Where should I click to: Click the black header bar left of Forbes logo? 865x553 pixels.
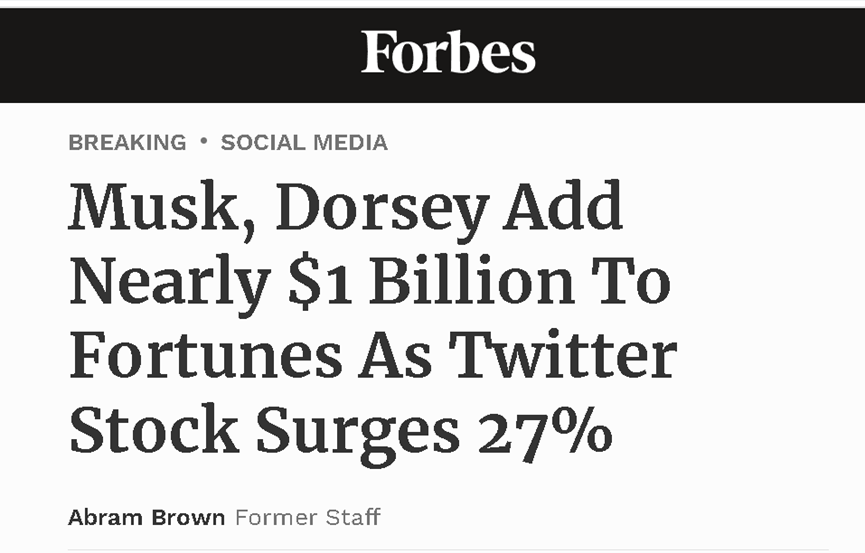pyautogui.click(x=180, y=55)
